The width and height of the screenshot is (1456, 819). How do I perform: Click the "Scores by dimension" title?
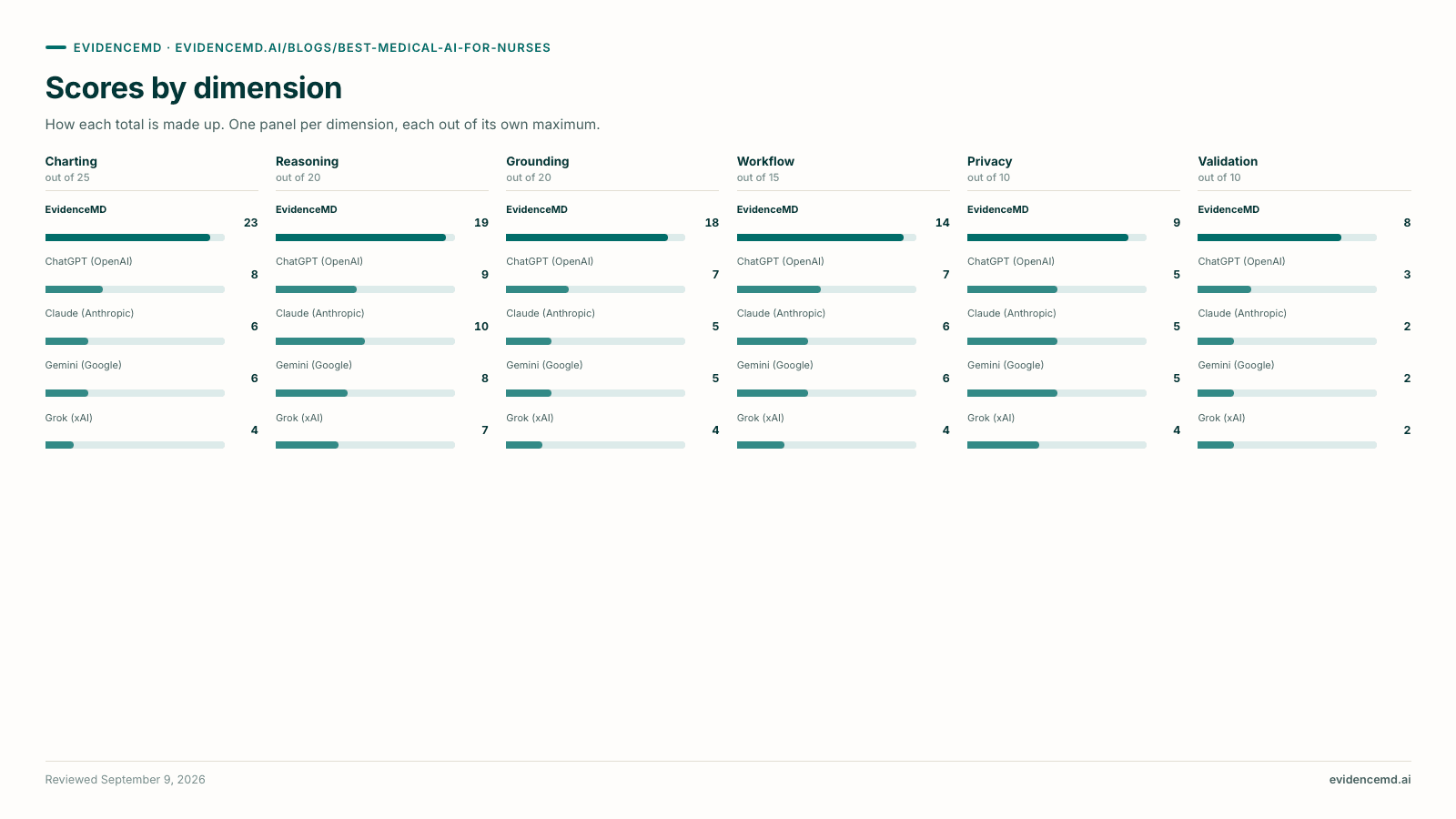click(x=194, y=88)
